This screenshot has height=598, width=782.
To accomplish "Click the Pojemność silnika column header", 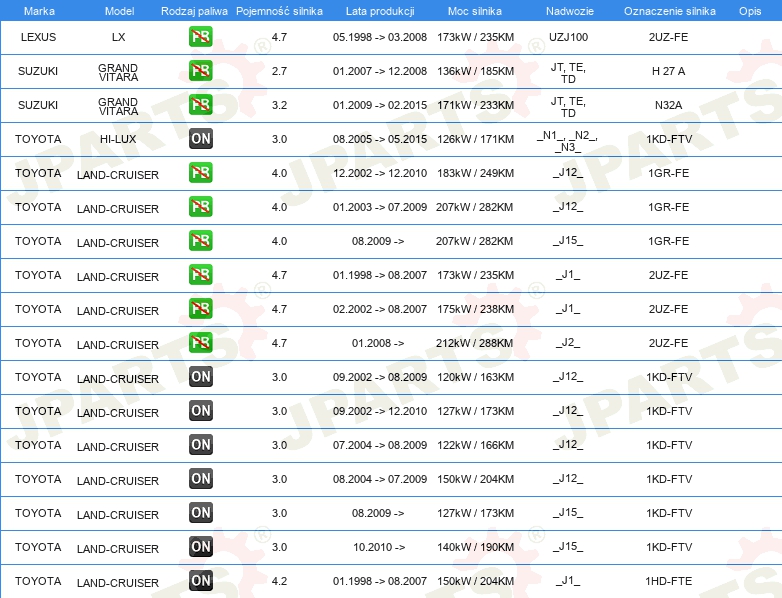I will (279, 11).
